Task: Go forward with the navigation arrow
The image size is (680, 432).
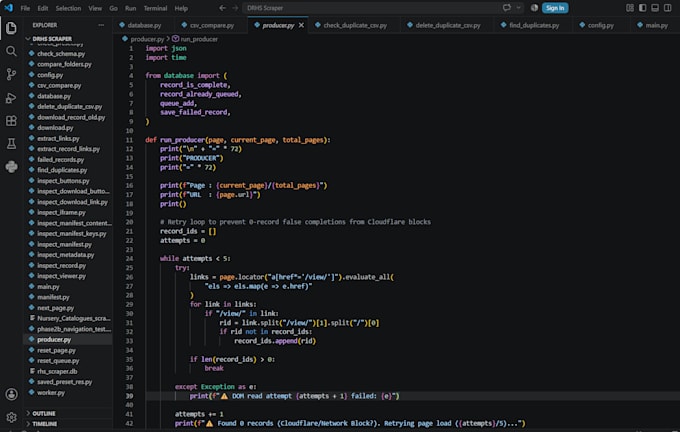Action: pyautogui.click(x=235, y=8)
